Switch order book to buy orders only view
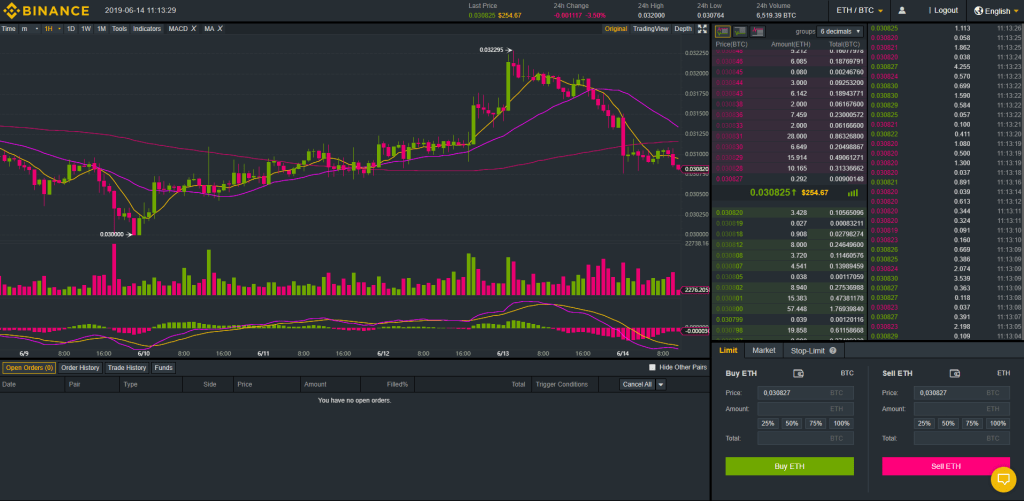This screenshot has height=501, width=1024. coord(738,32)
